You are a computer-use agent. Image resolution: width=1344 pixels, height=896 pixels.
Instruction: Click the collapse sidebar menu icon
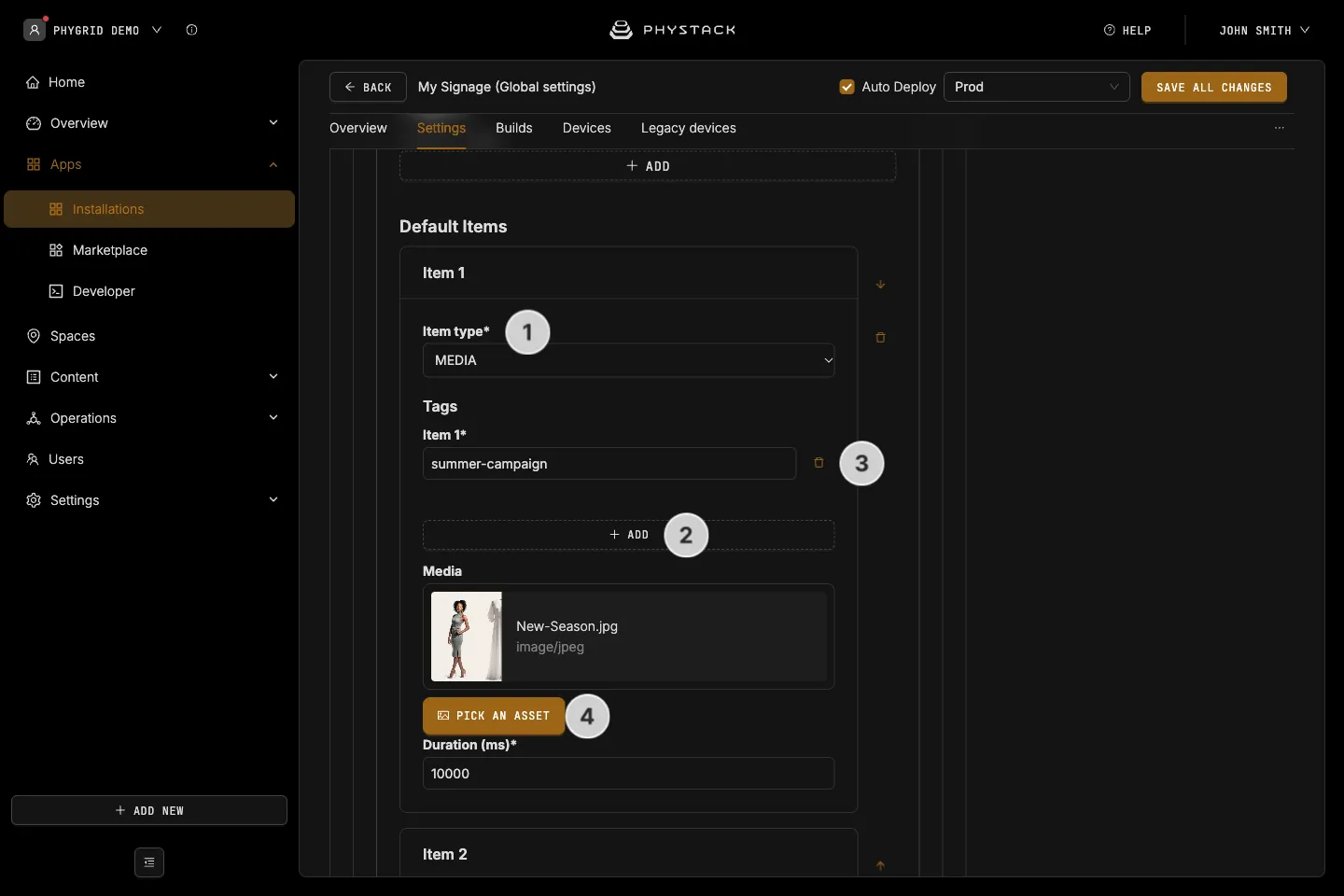pyautogui.click(x=149, y=862)
